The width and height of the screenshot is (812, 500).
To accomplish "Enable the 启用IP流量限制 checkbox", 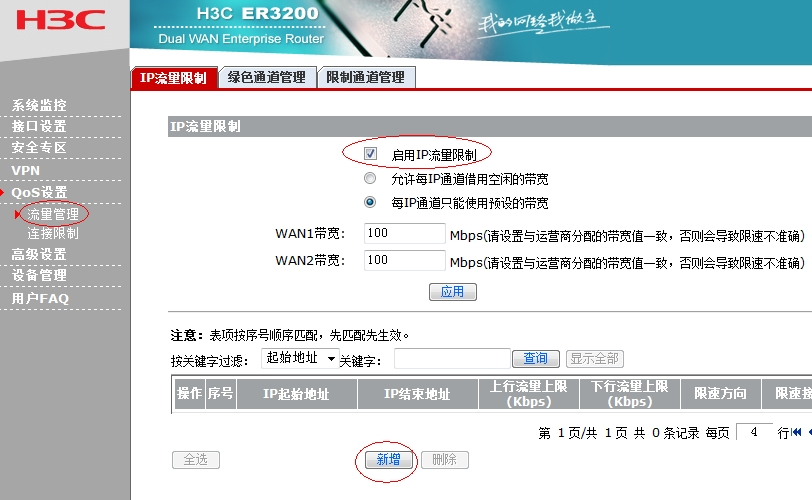I will coord(371,154).
